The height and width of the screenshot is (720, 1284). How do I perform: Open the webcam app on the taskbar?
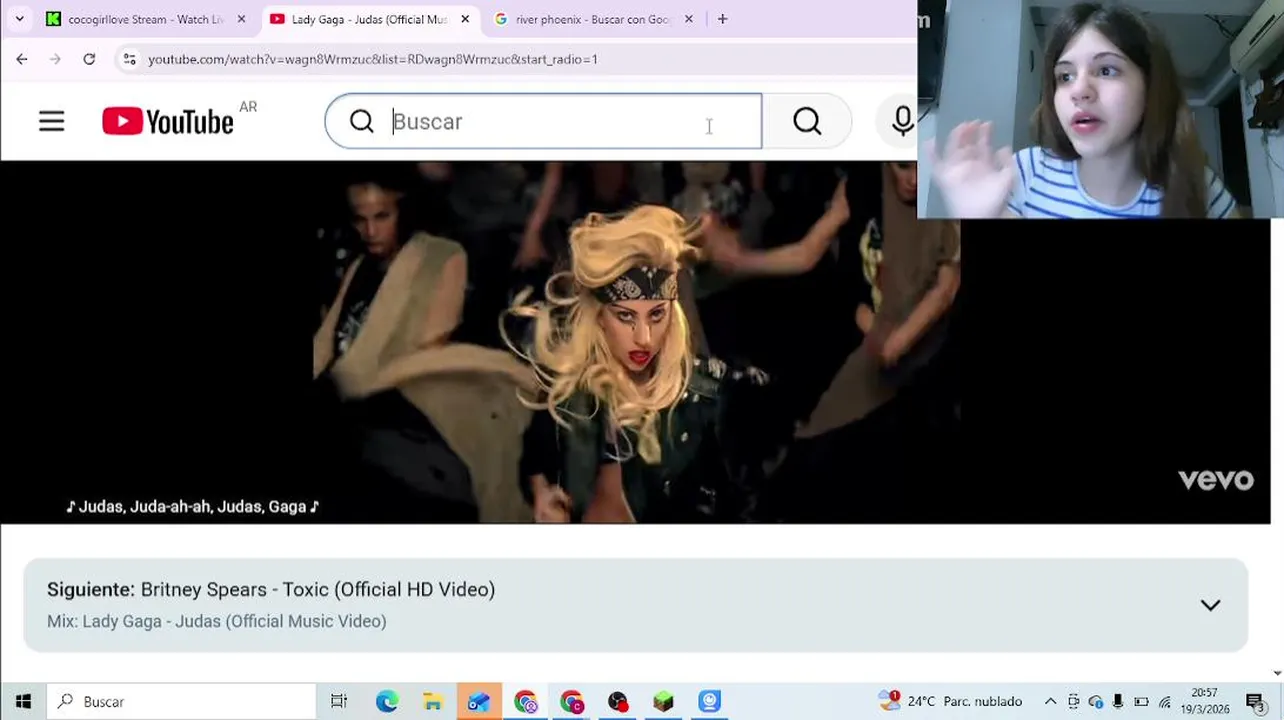(709, 701)
